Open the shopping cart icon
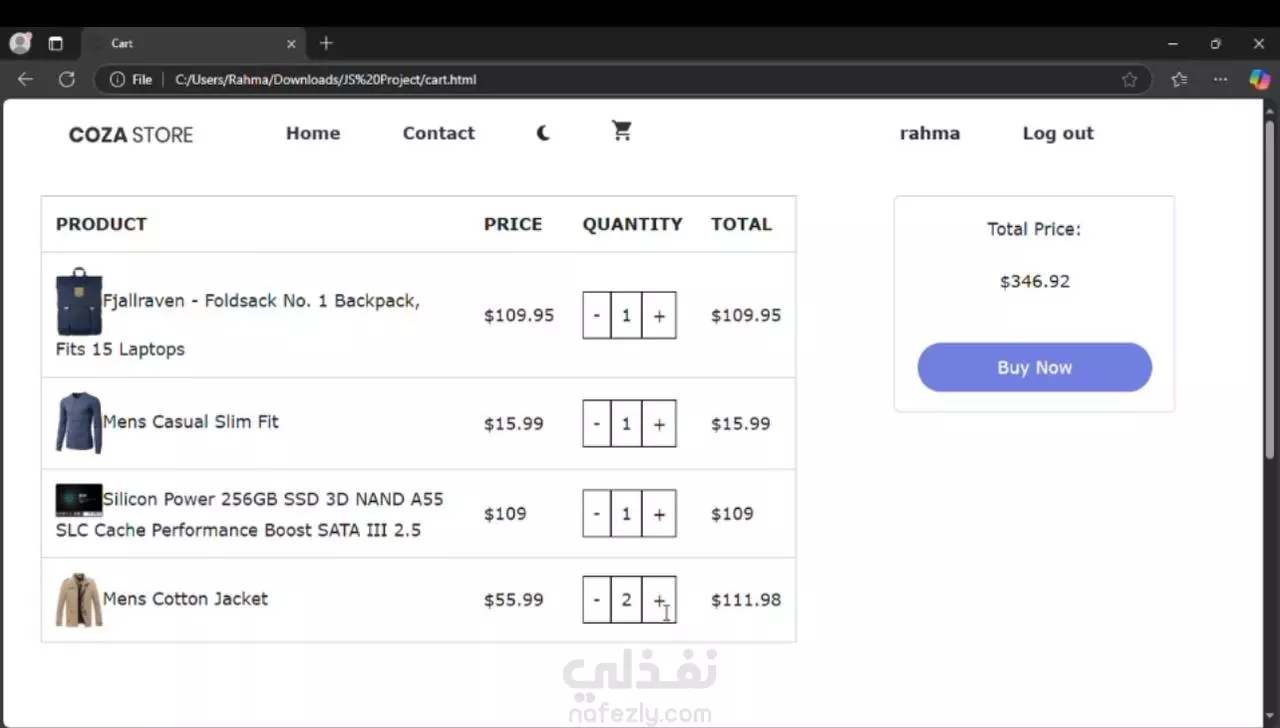1280x728 pixels. click(x=622, y=131)
